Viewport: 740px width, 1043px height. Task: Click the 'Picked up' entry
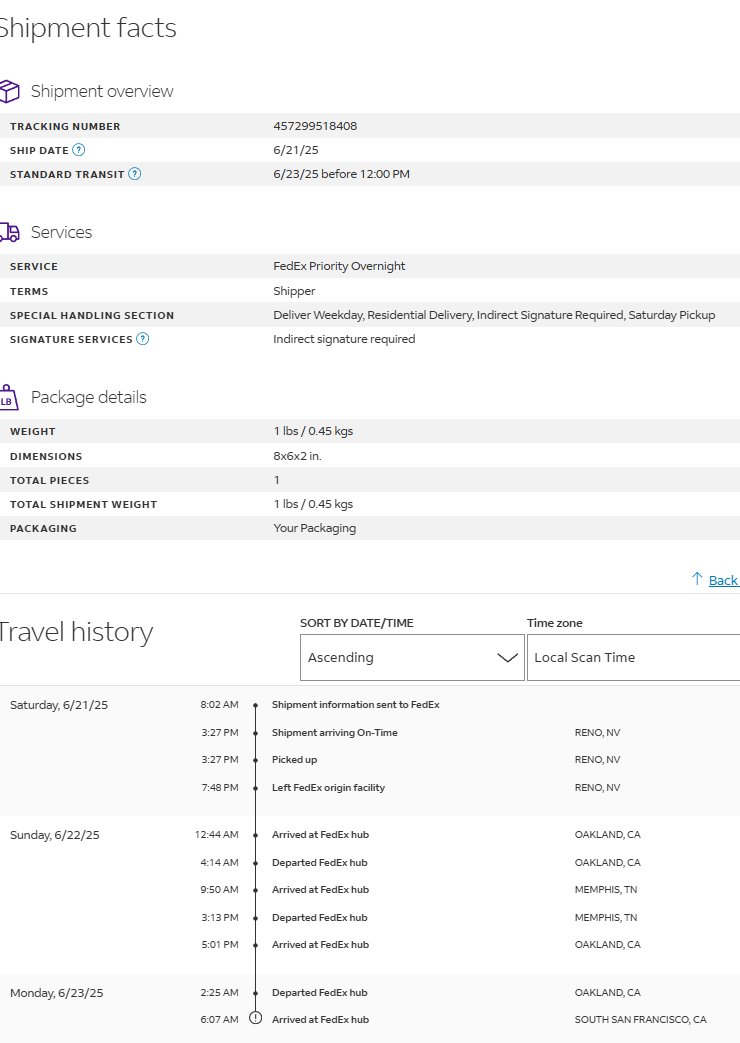(294, 760)
